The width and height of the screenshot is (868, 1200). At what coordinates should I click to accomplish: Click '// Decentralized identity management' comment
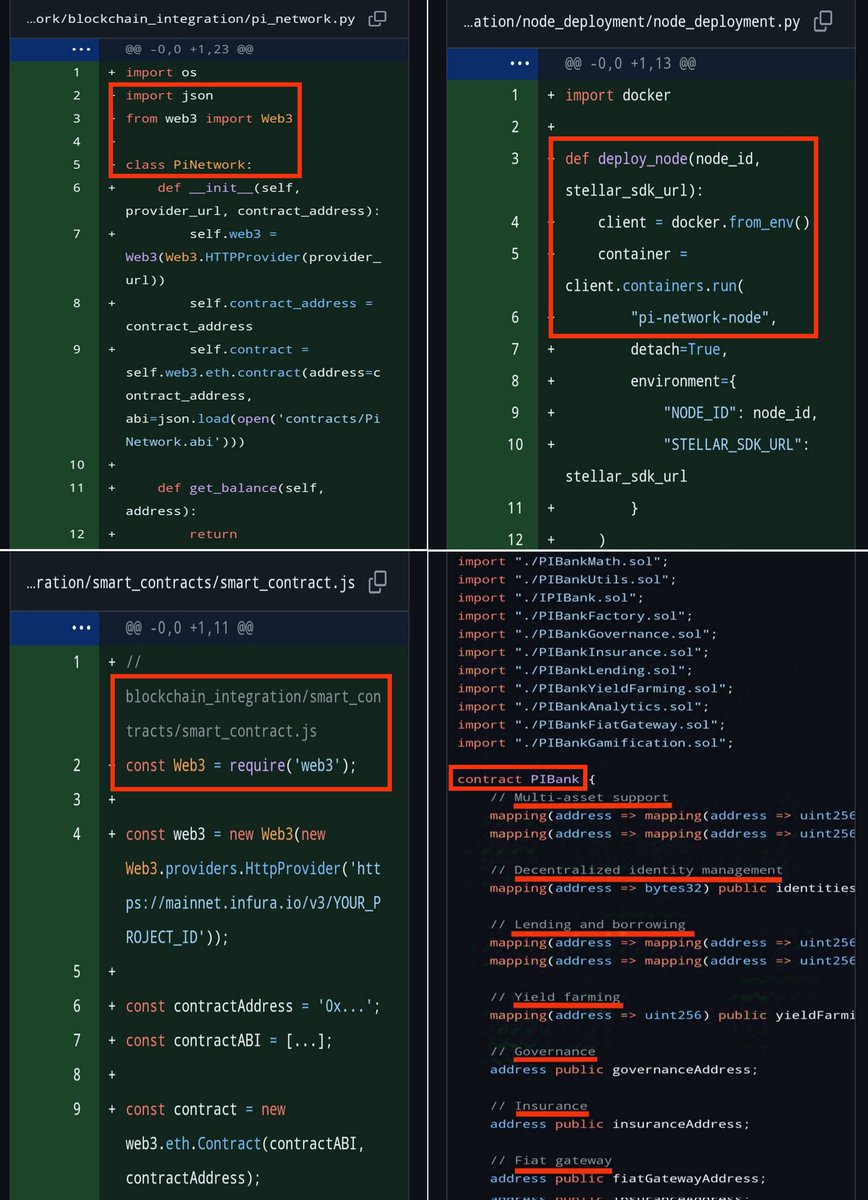(637, 870)
